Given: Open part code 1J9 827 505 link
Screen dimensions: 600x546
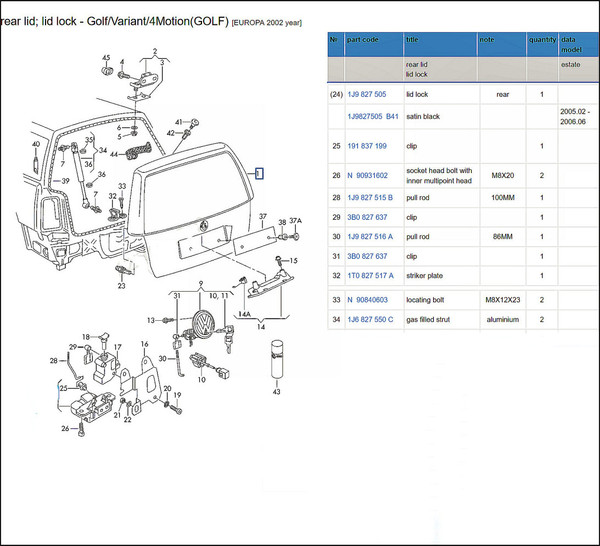Looking at the screenshot, I should (x=365, y=95).
